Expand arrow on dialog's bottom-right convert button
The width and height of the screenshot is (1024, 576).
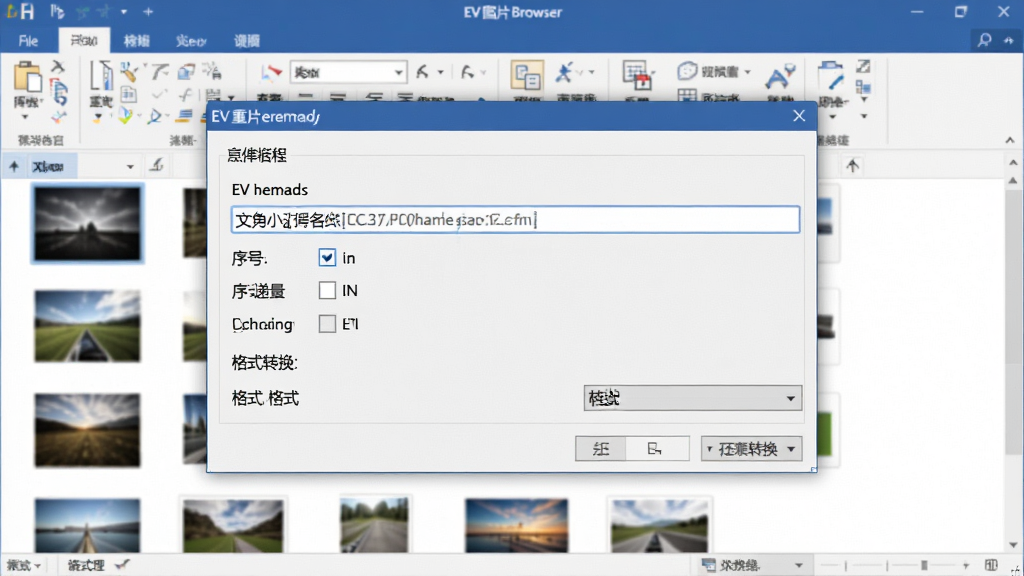pos(791,449)
